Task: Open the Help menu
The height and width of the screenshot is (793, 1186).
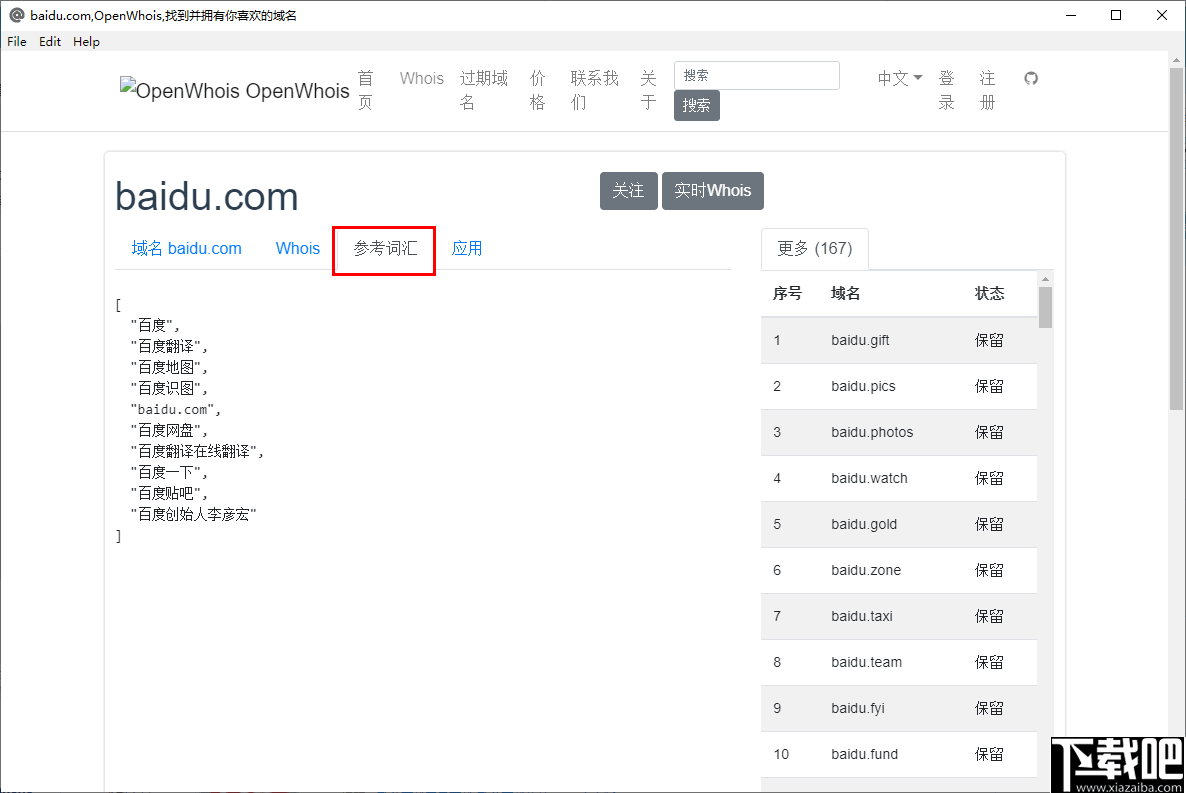Action: tap(86, 41)
